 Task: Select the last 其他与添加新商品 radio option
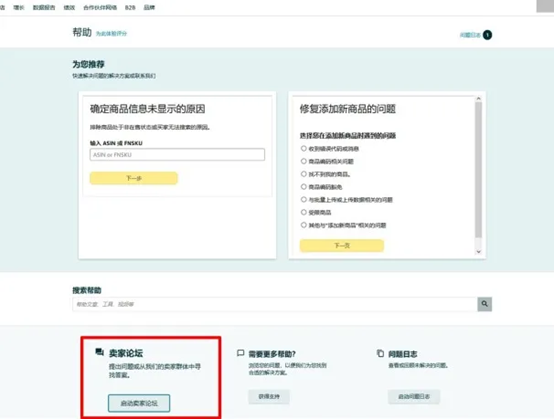point(303,225)
